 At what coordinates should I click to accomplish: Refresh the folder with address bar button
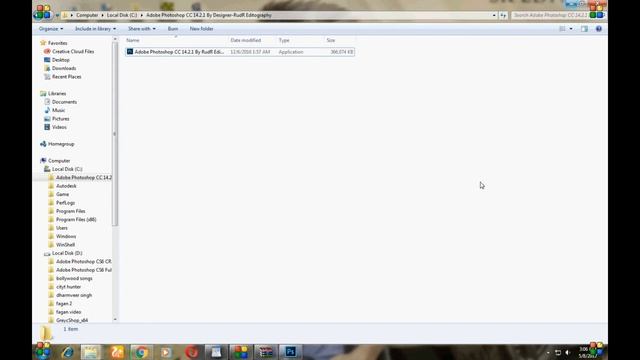(503, 15)
